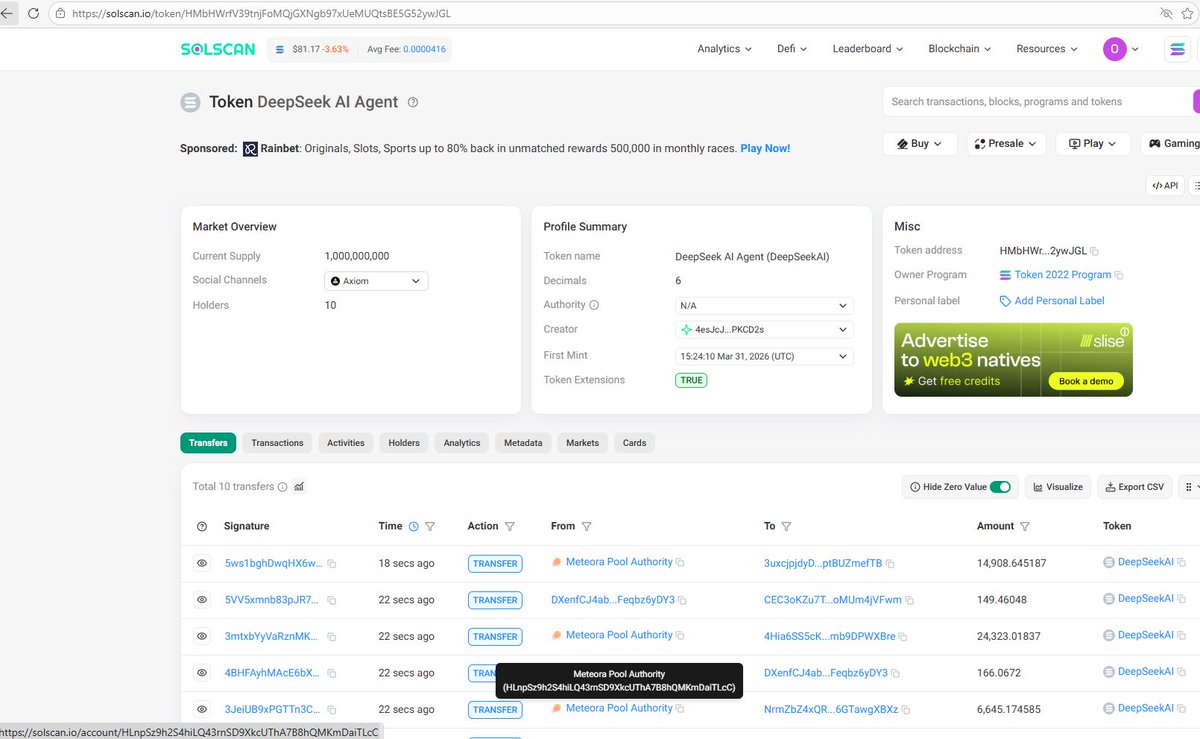Click info icon beside Total 10 transfers
The height and width of the screenshot is (739, 1200).
coord(283,487)
